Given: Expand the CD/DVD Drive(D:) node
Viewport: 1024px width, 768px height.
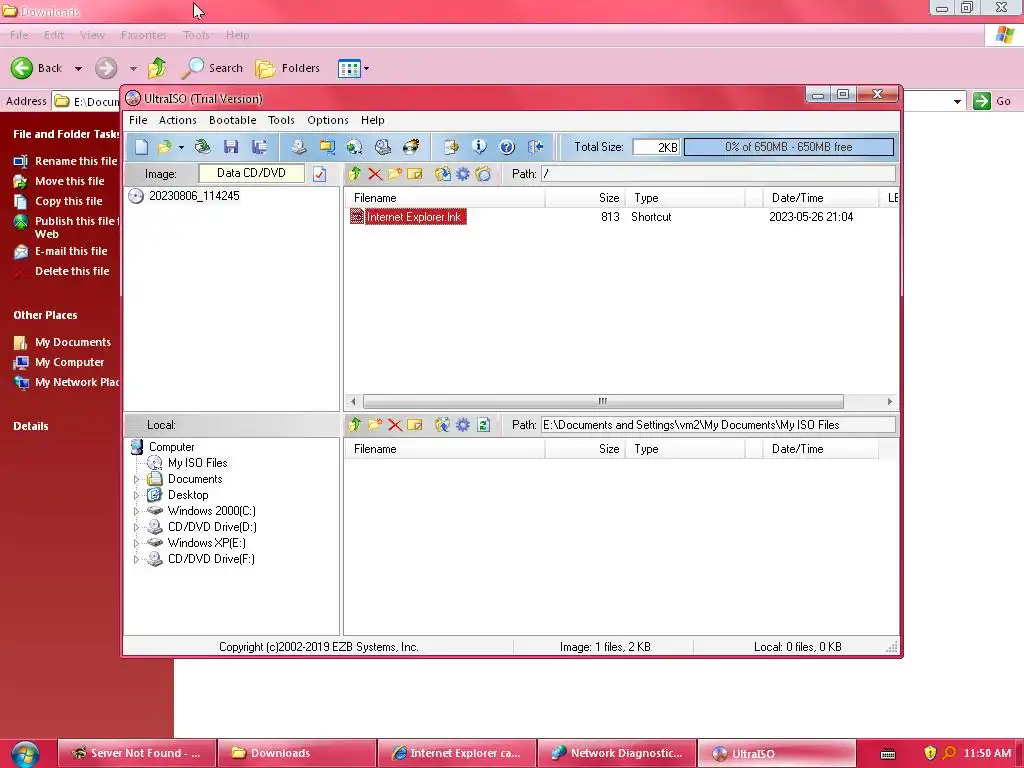Looking at the screenshot, I should click(x=136, y=527).
